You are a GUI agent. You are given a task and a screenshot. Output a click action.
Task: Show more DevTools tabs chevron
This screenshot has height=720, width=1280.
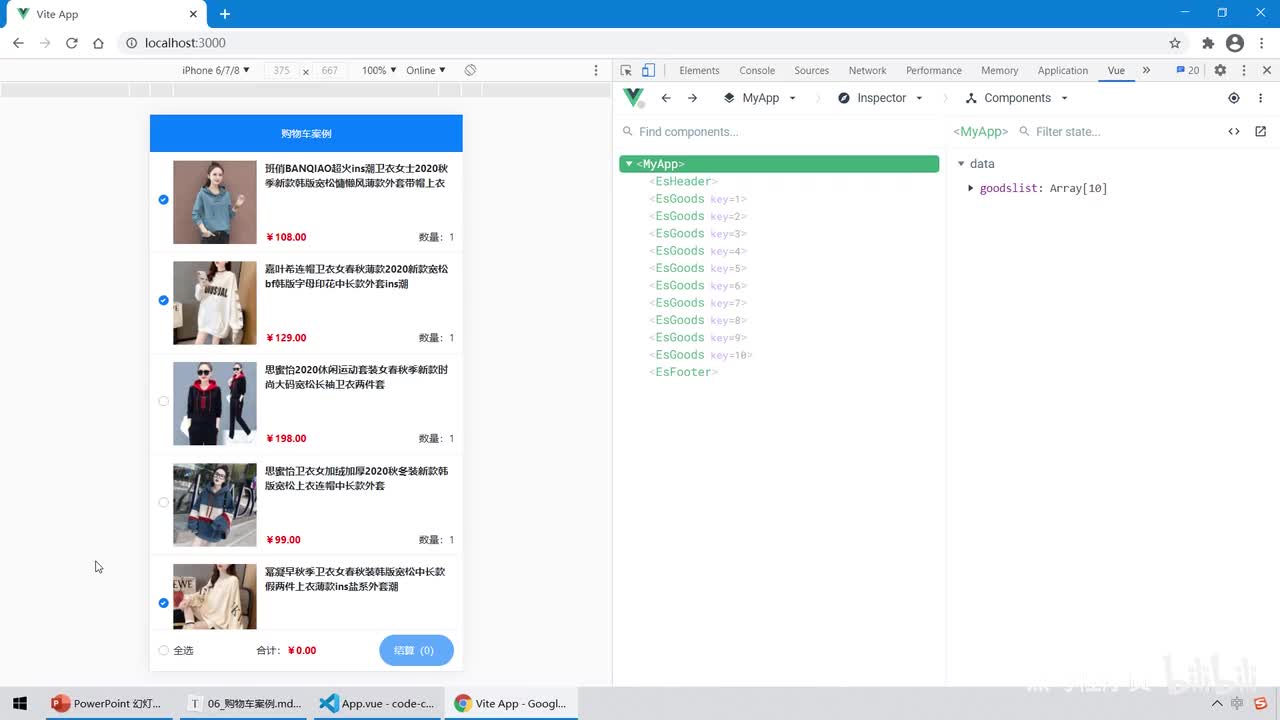click(1146, 71)
